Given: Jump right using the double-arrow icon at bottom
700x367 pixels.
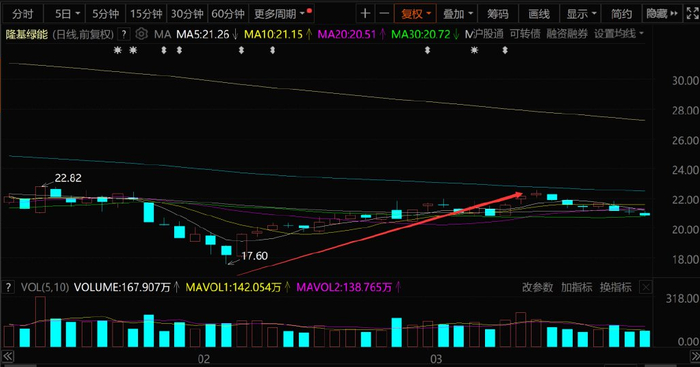Looking at the screenshot, I should click(695, 356).
